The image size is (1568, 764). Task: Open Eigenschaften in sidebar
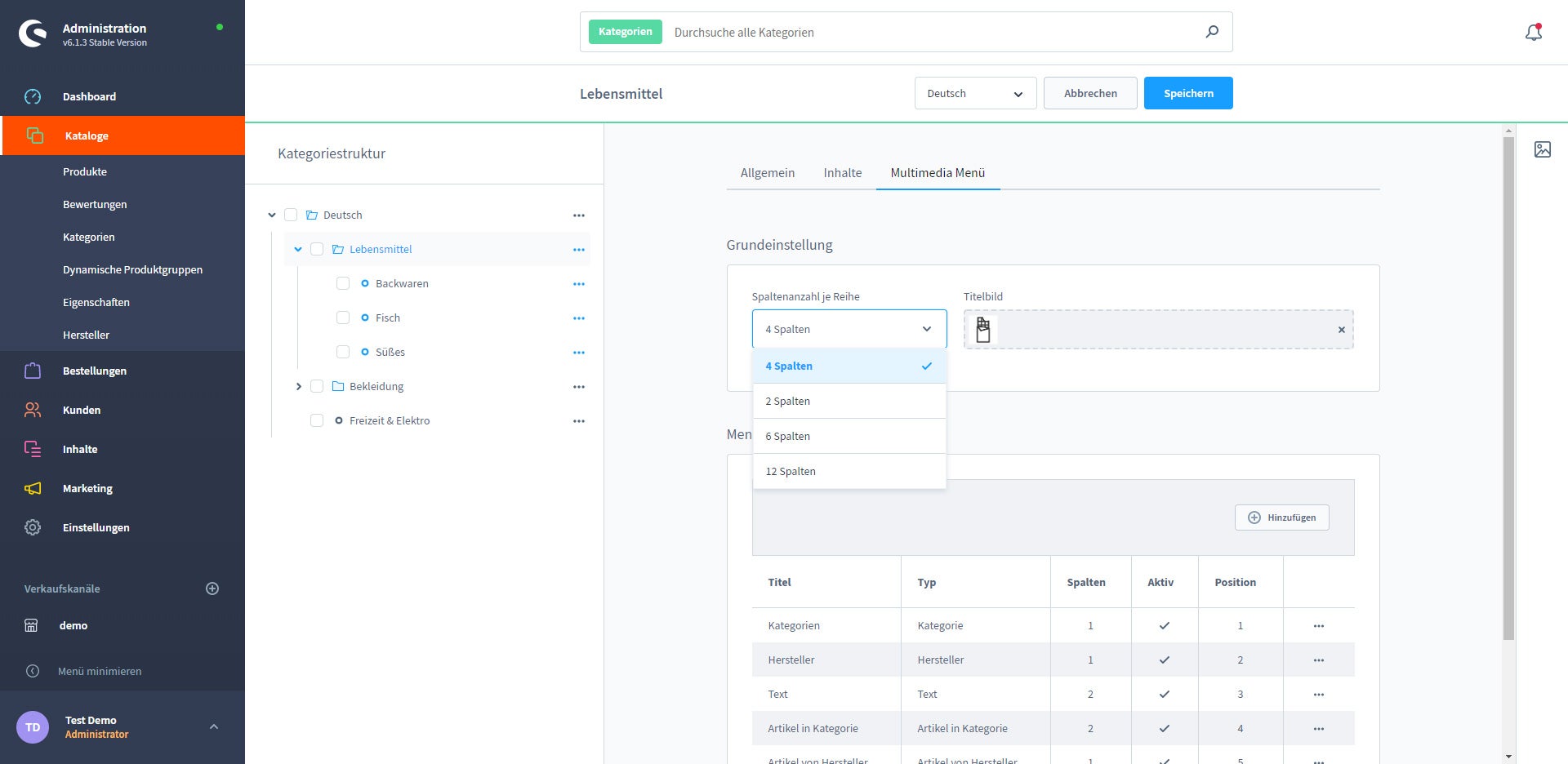(96, 302)
